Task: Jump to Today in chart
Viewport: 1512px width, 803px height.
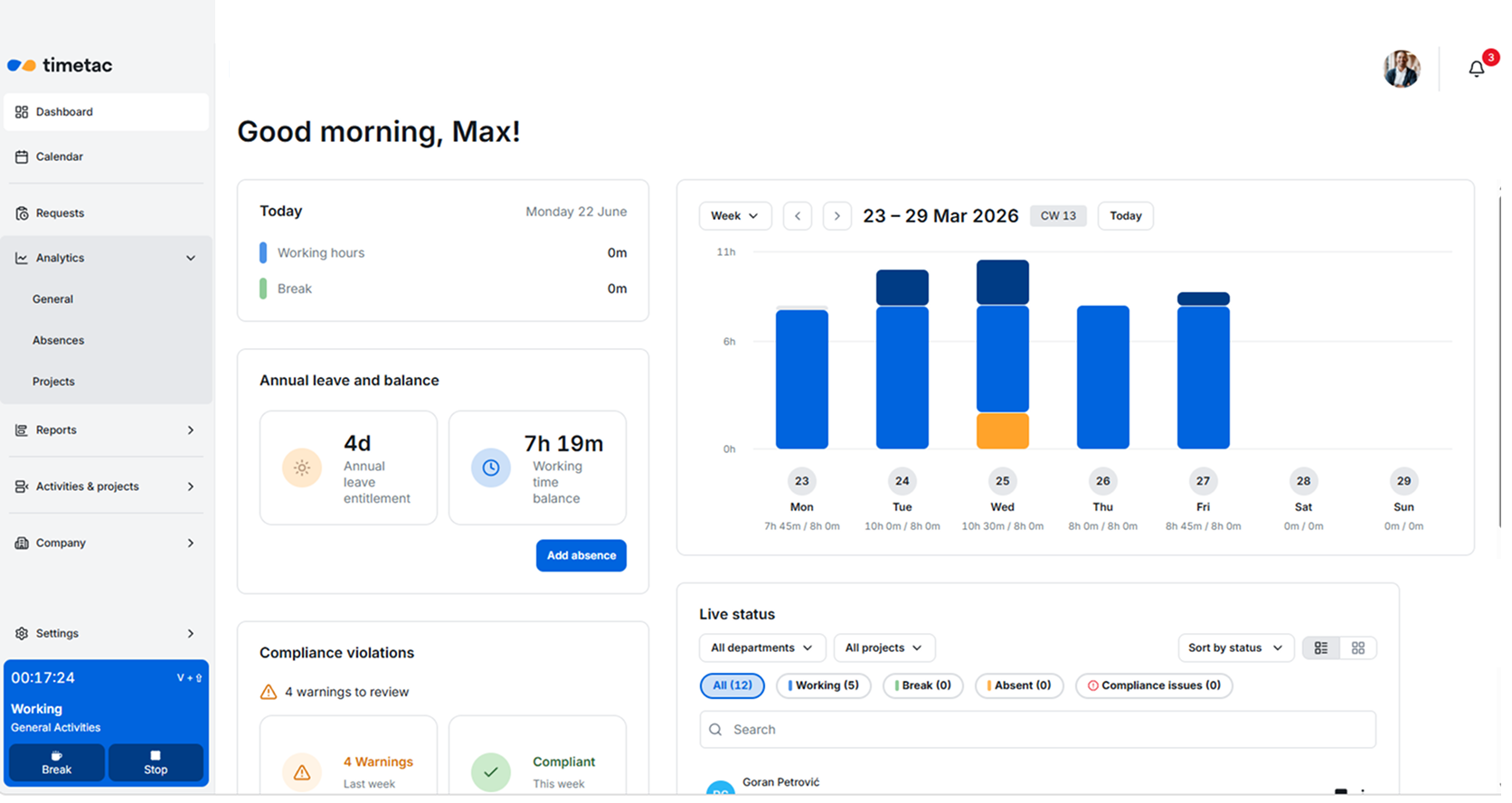Action: click(x=1126, y=216)
